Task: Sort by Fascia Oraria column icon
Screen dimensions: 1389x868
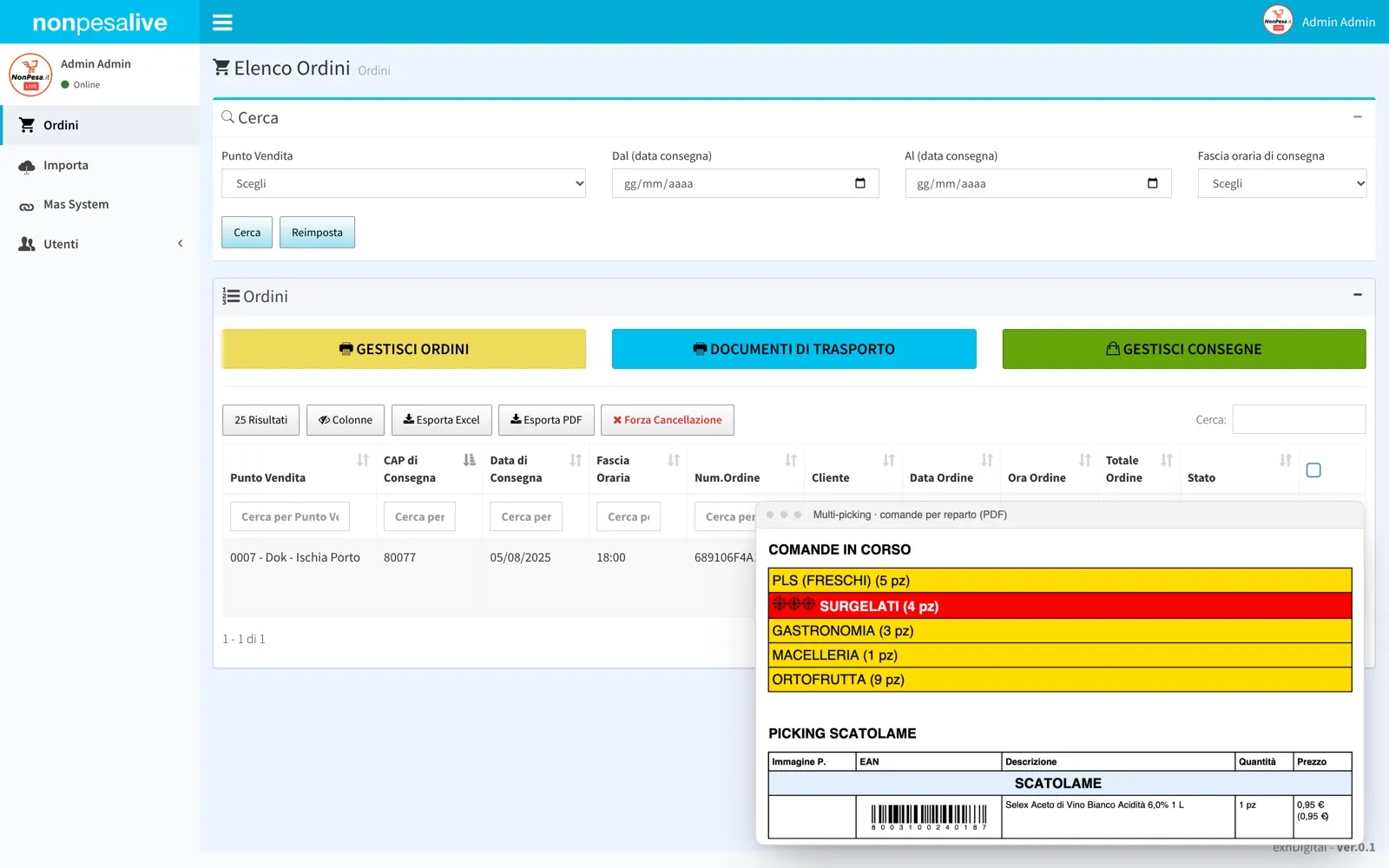Action: [674, 460]
